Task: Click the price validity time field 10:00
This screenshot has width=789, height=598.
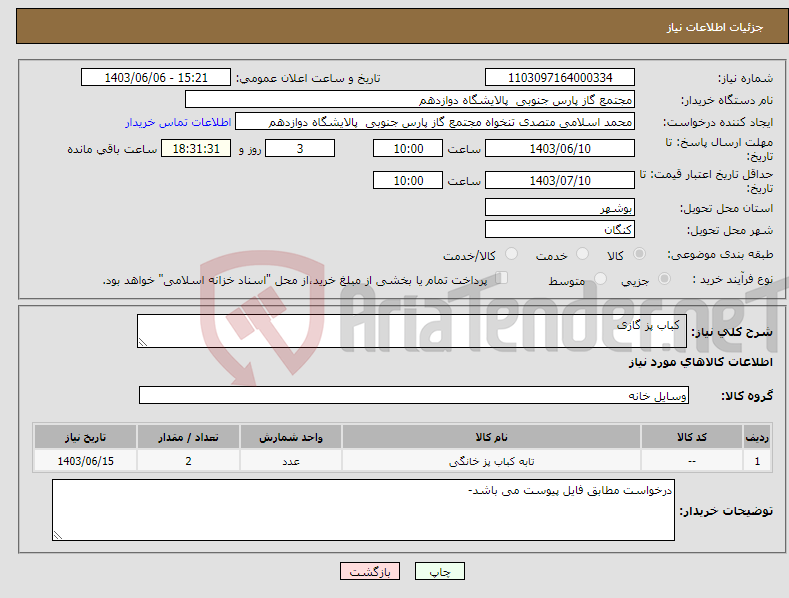Action: (x=408, y=180)
